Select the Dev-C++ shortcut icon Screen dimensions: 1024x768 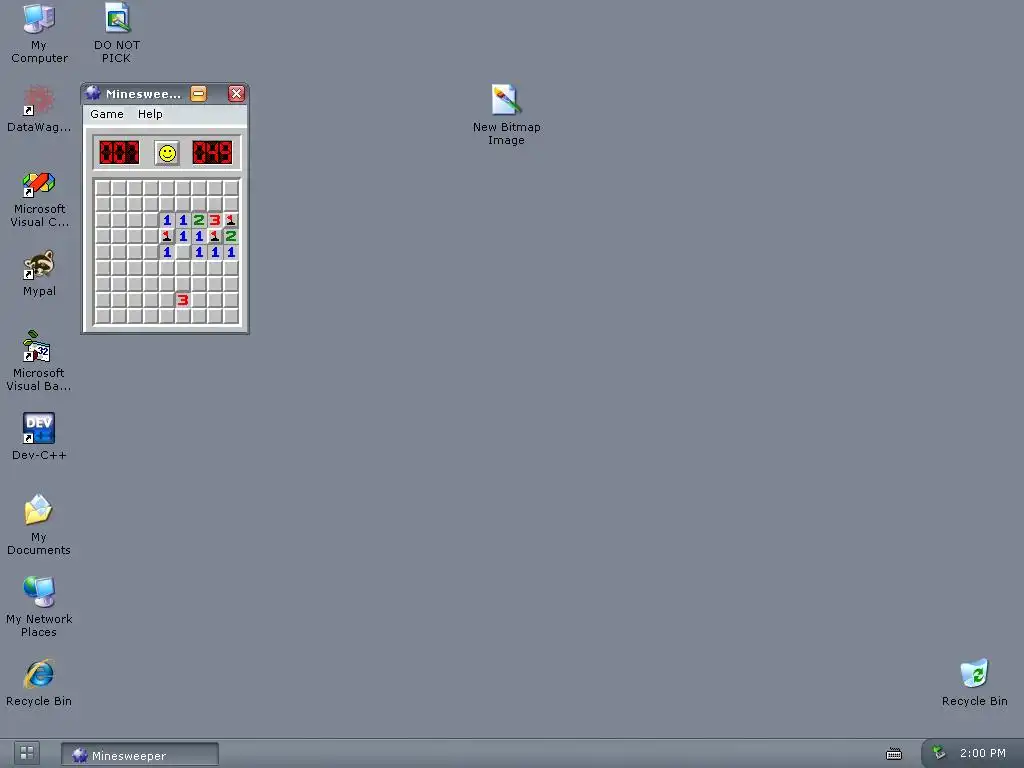tap(39, 436)
